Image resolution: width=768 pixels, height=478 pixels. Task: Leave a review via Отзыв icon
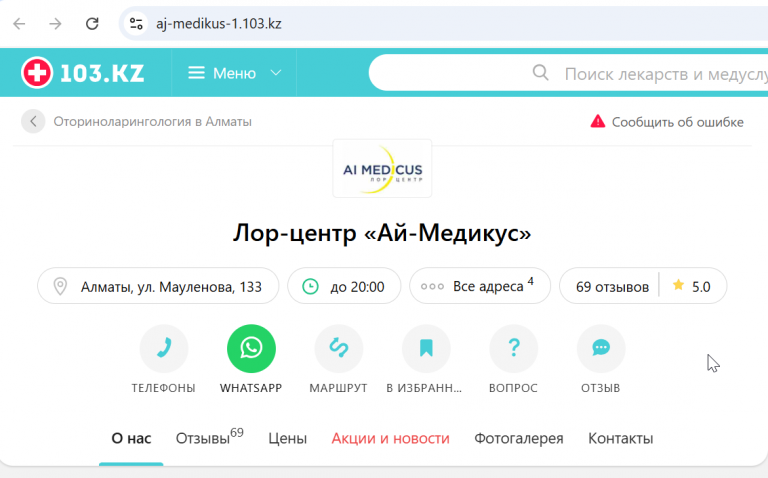(601, 348)
